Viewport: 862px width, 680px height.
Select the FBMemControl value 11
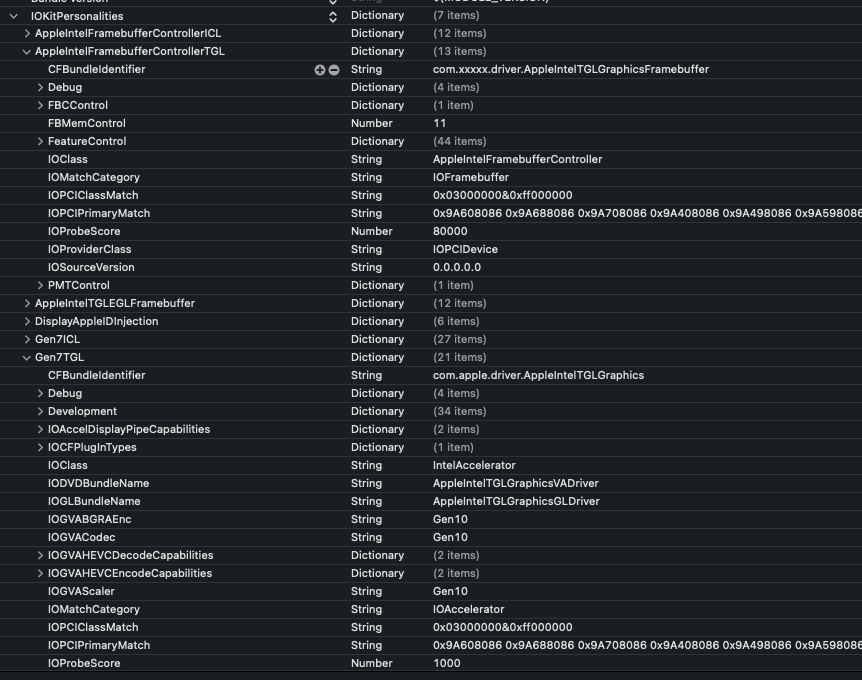coord(439,123)
